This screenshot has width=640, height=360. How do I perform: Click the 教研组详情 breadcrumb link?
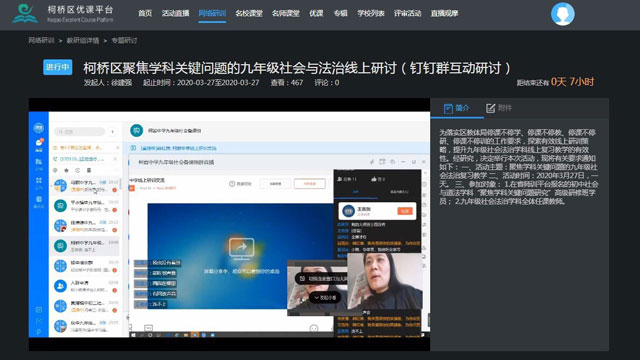click(x=83, y=40)
